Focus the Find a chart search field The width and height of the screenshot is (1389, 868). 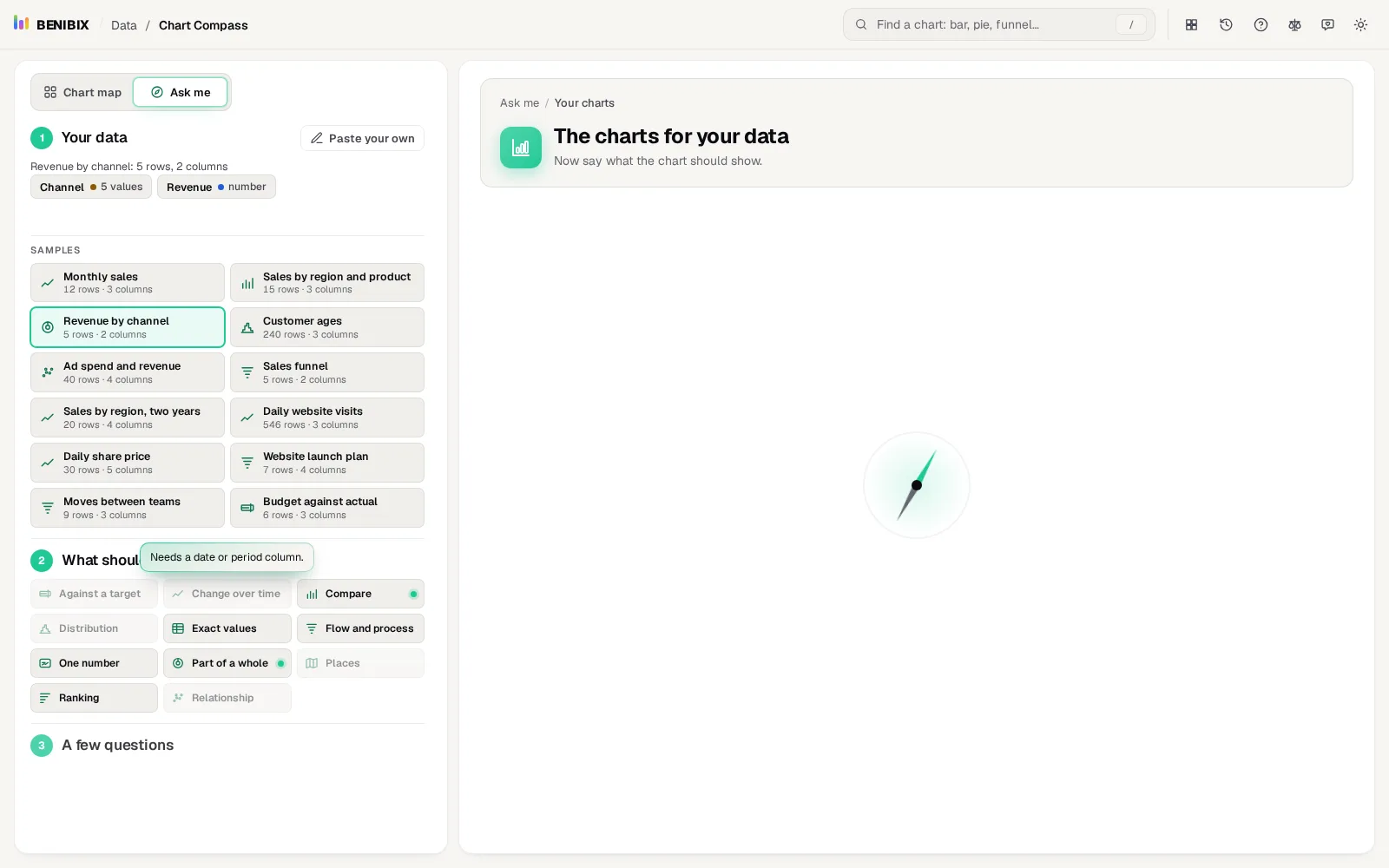(998, 24)
